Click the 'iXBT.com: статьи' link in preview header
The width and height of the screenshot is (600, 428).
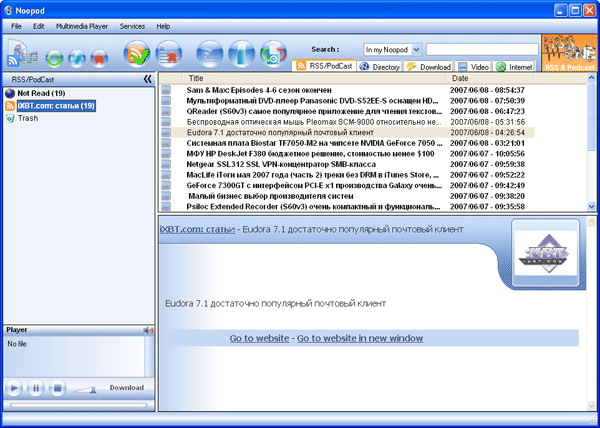click(197, 229)
